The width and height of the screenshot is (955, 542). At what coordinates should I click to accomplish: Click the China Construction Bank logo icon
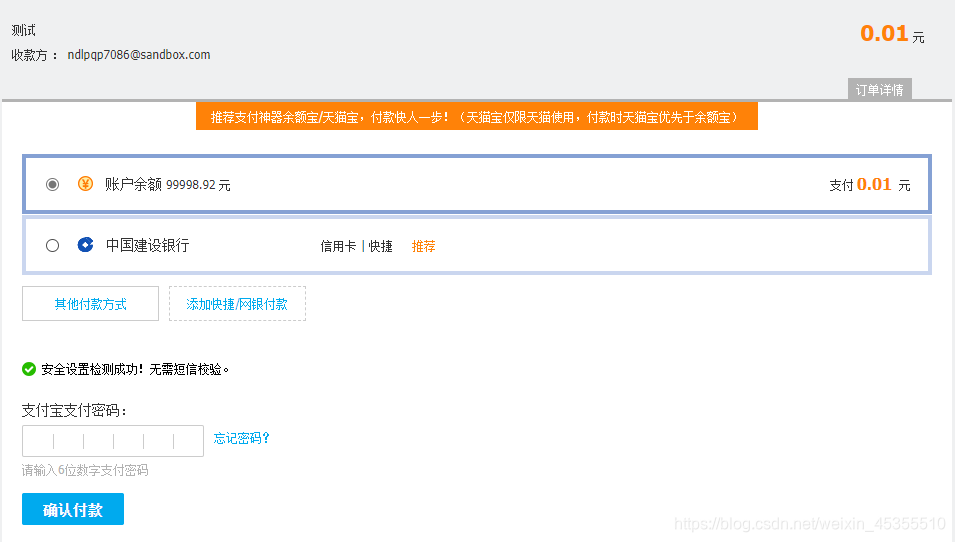coord(85,245)
